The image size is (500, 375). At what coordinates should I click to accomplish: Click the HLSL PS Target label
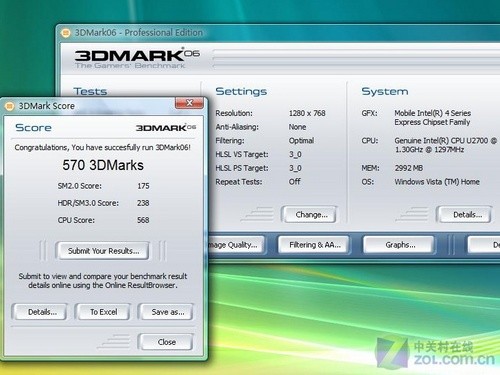coord(242,168)
